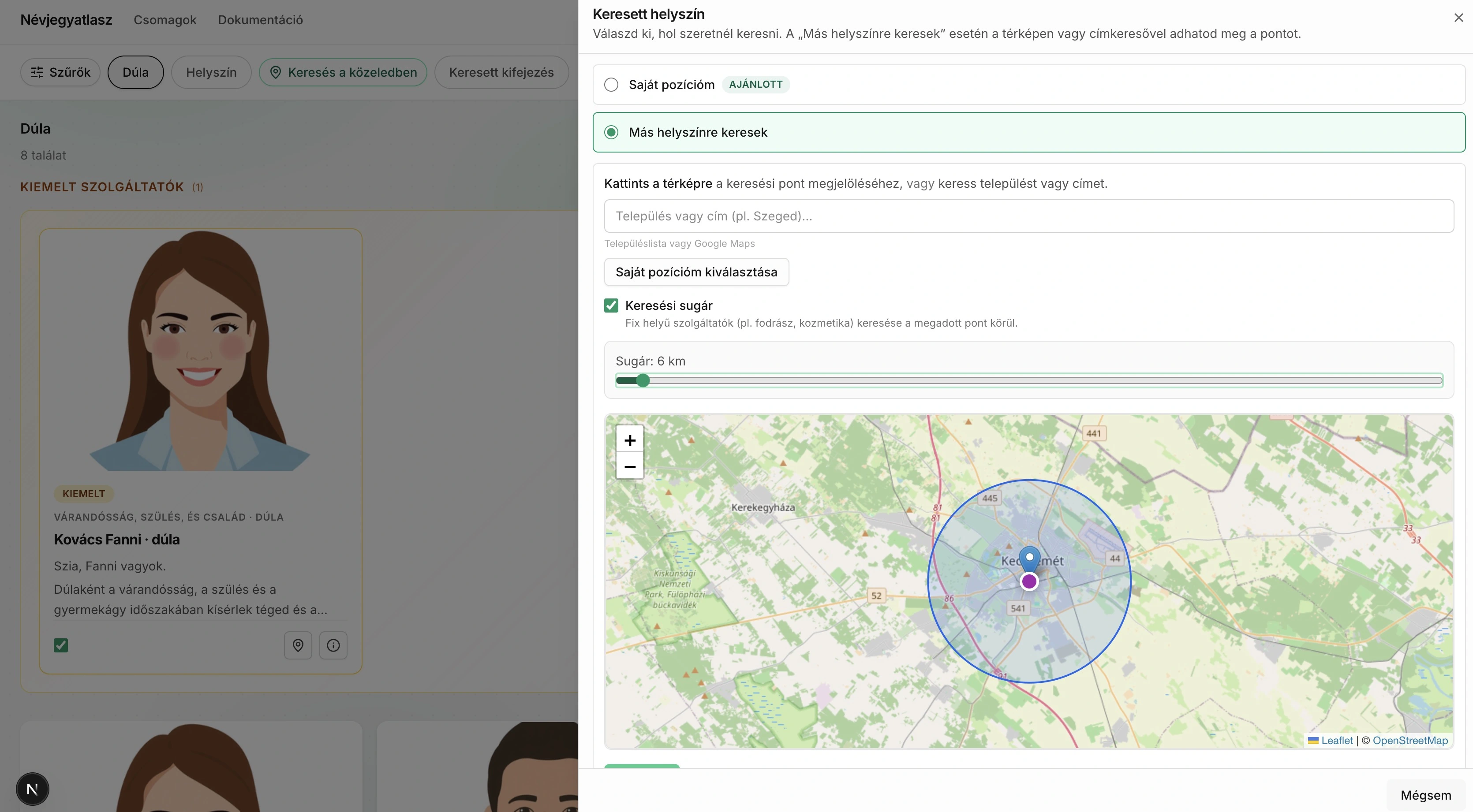Click the Kiskunsági Nemzeti Park map label
The height and width of the screenshot is (812, 1473).
pyautogui.click(x=675, y=589)
